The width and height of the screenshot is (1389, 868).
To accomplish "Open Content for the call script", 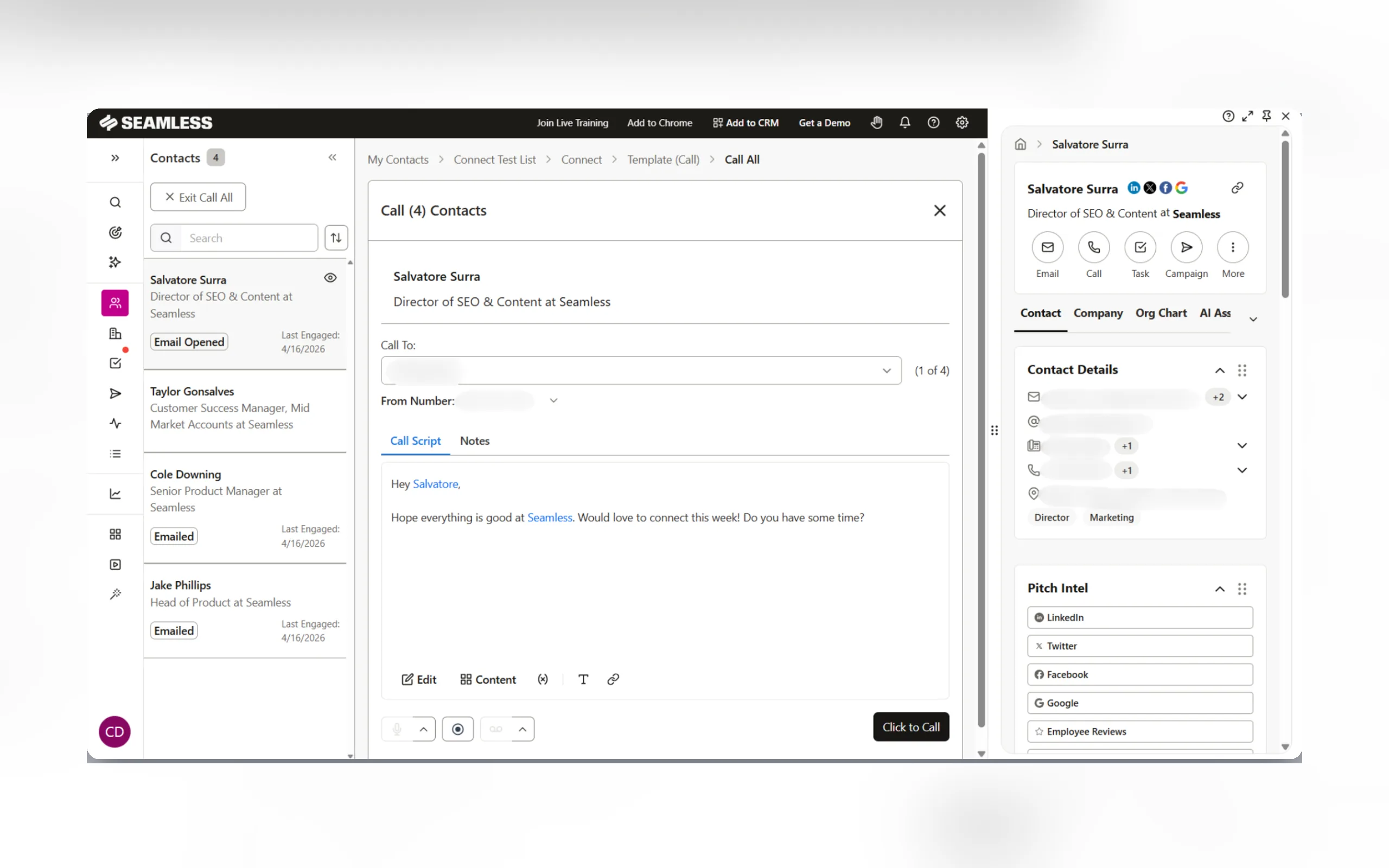I will 488,679.
